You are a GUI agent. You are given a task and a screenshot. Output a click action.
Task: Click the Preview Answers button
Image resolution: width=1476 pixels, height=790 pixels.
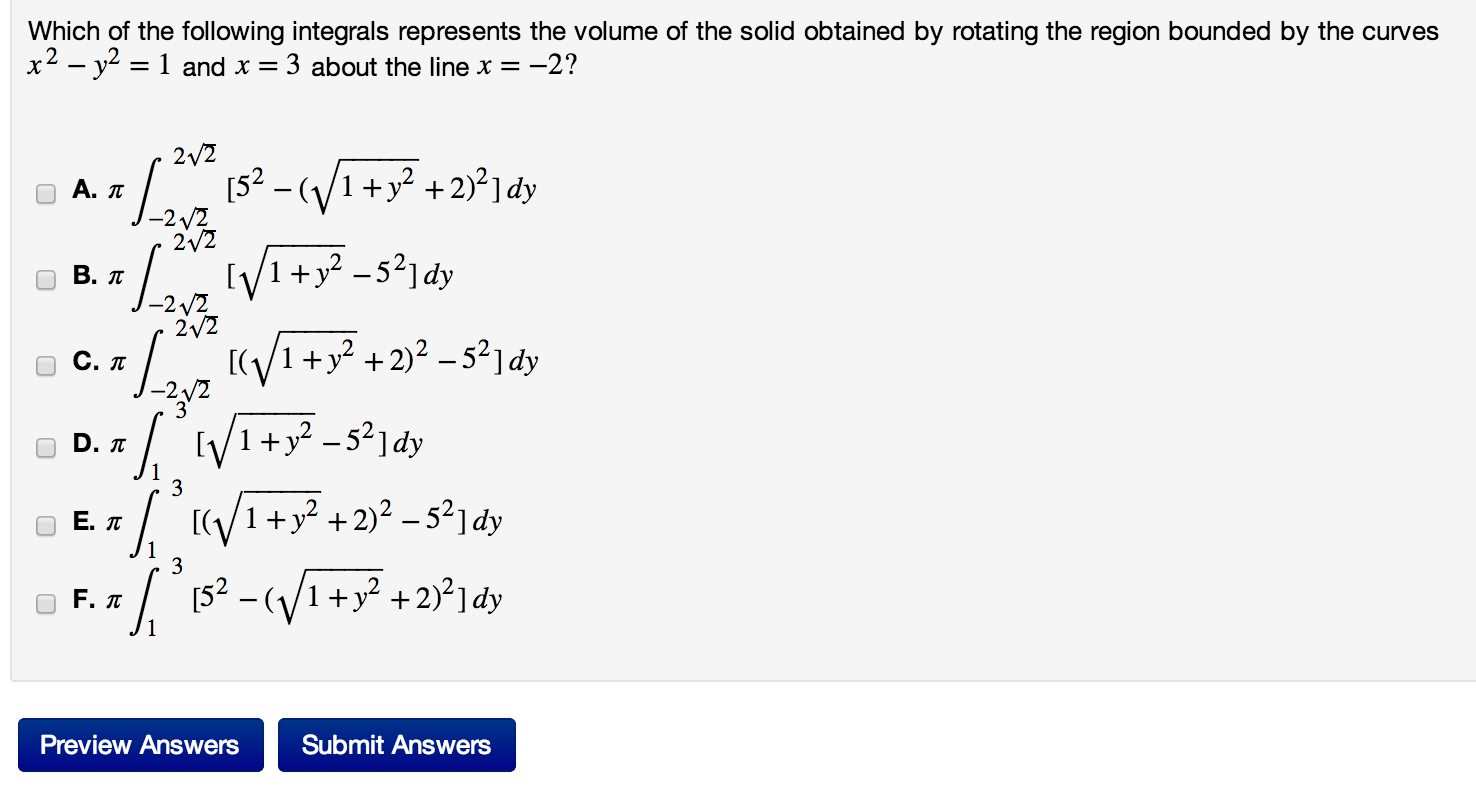[x=140, y=744]
